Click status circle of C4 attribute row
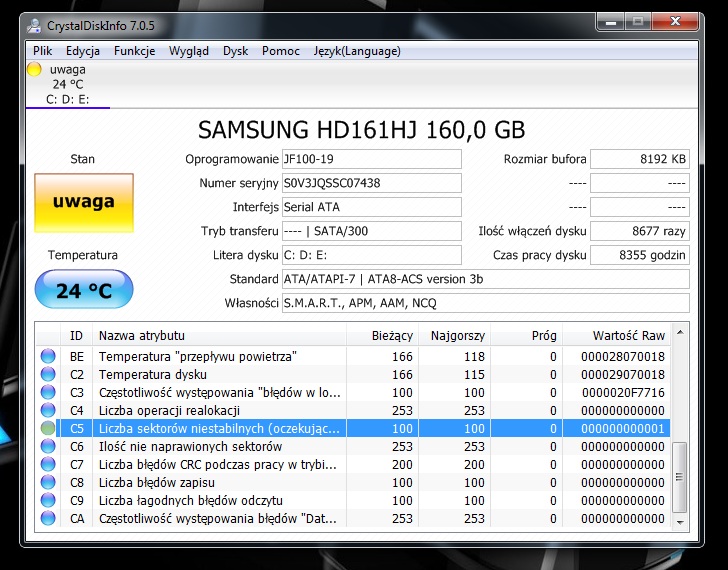Screen dimensions: 728x570 pyautogui.click(x=48, y=410)
